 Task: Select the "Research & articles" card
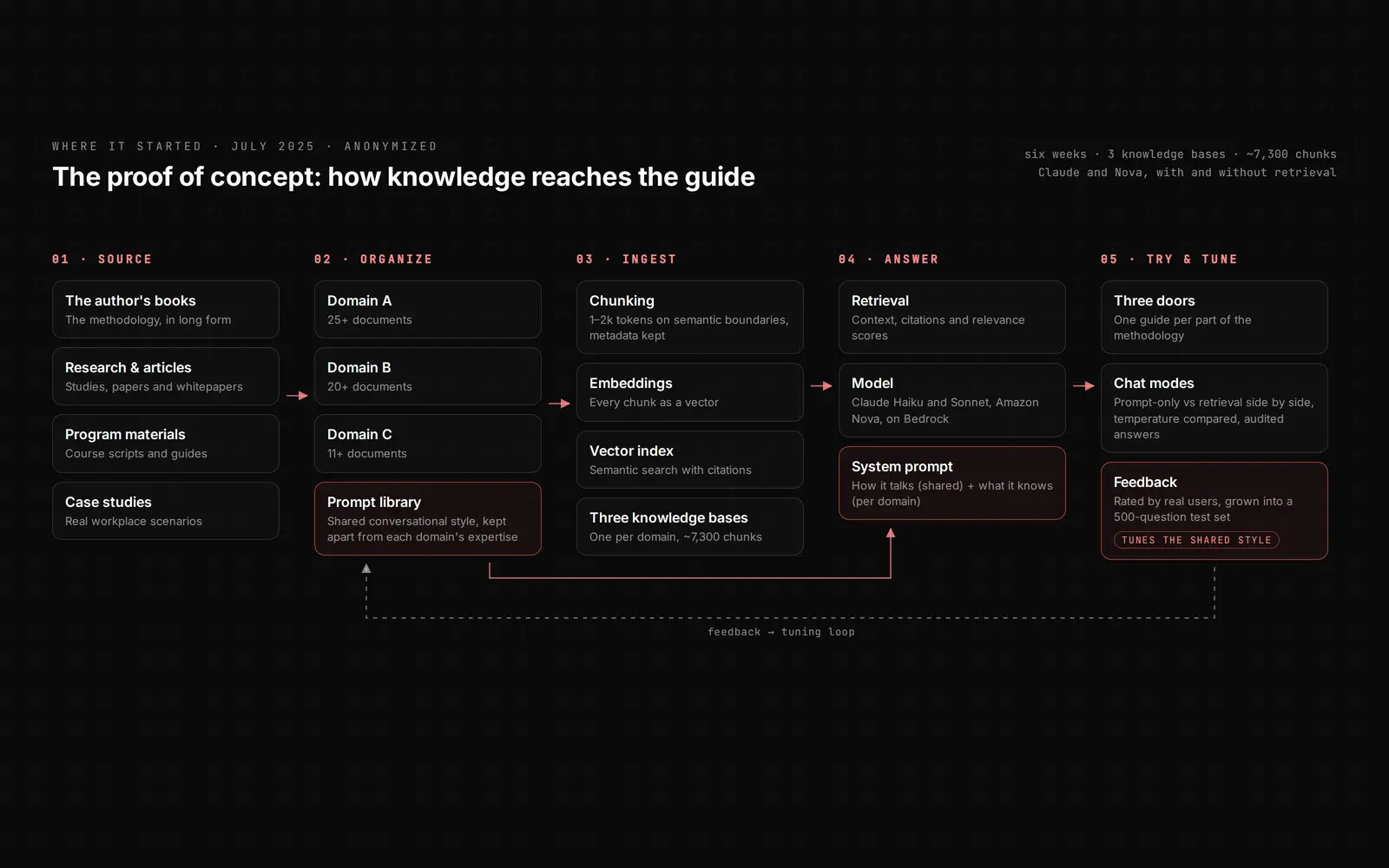click(166, 376)
